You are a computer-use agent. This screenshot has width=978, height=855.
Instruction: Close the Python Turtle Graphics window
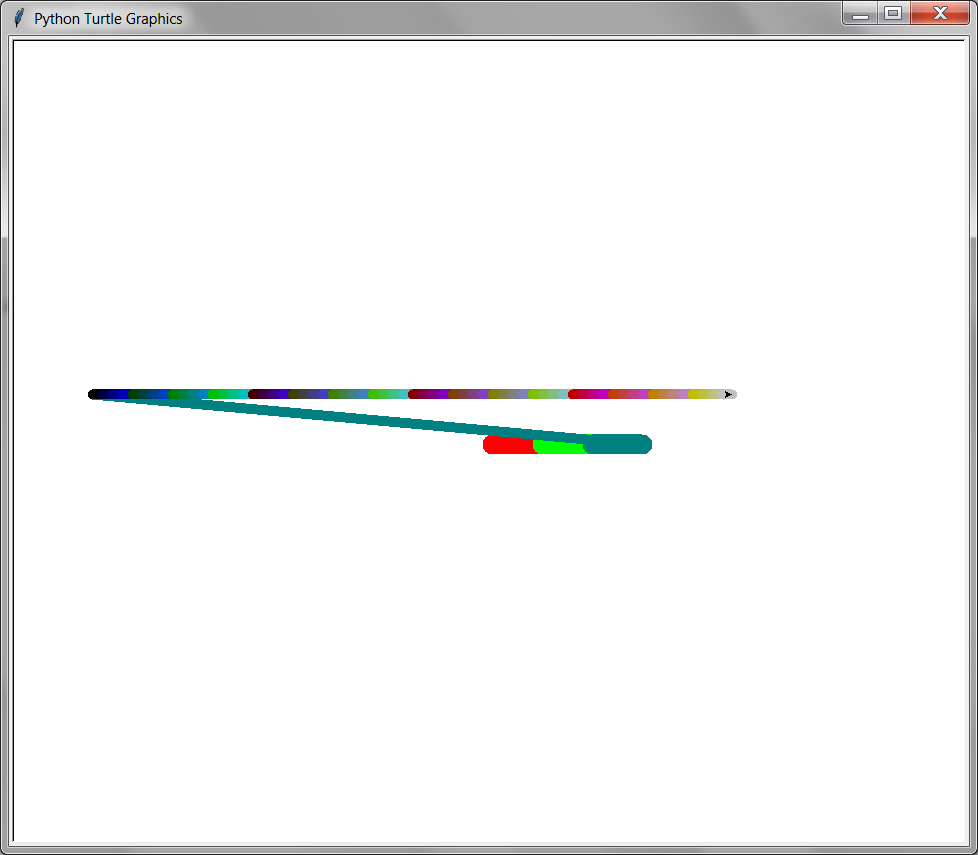point(940,14)
